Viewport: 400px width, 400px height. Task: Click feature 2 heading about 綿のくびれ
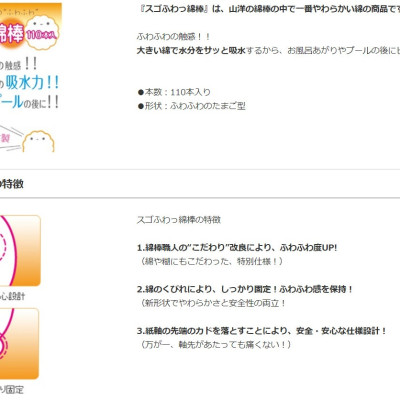point(245,289)
